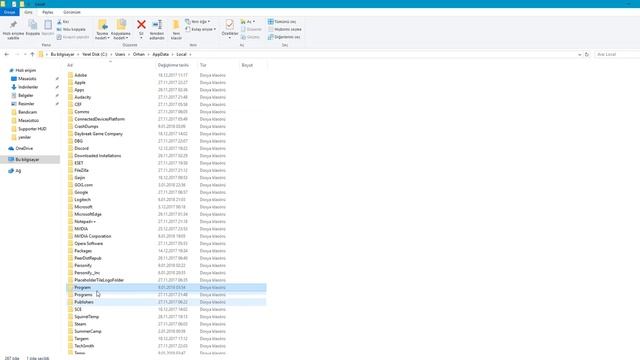Viewport: 640px width, 360px height.
Task: Open the Dosya file tab
Action: pos(9,12)
